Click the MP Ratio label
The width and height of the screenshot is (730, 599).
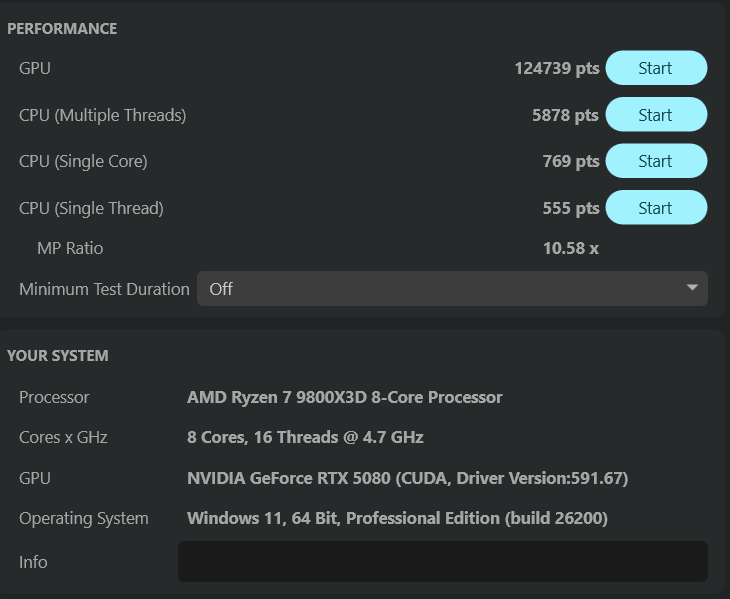(x=70, y=248)
